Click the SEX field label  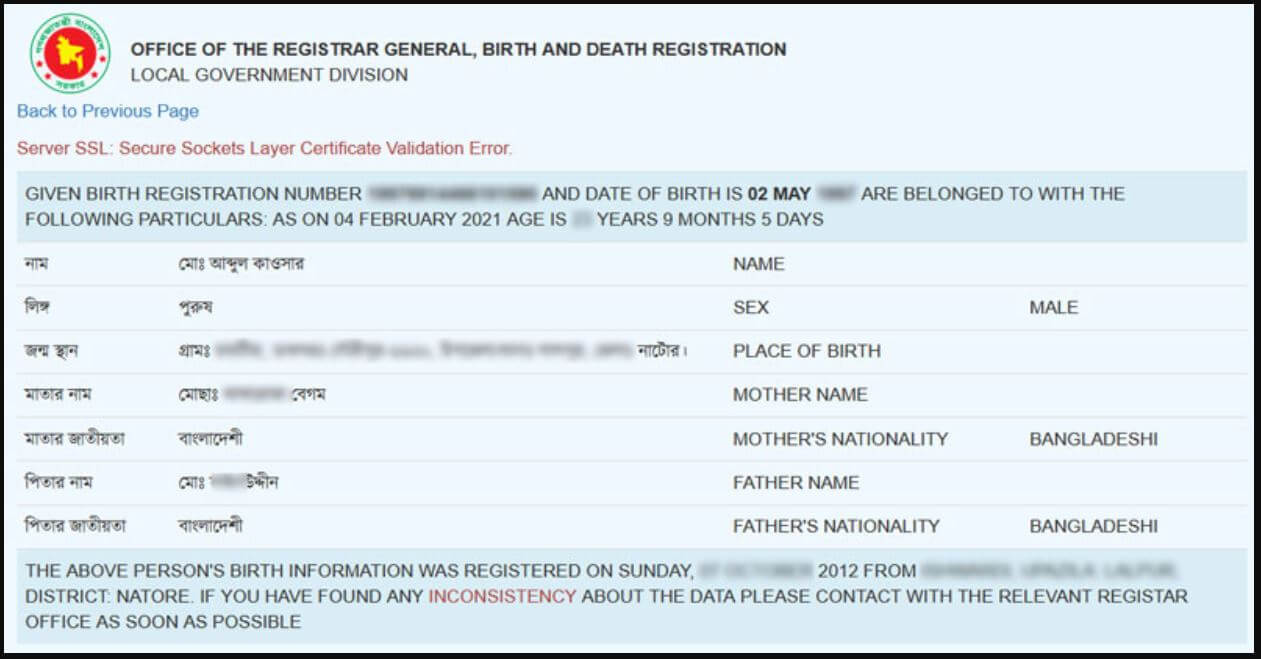pos(751,308)
